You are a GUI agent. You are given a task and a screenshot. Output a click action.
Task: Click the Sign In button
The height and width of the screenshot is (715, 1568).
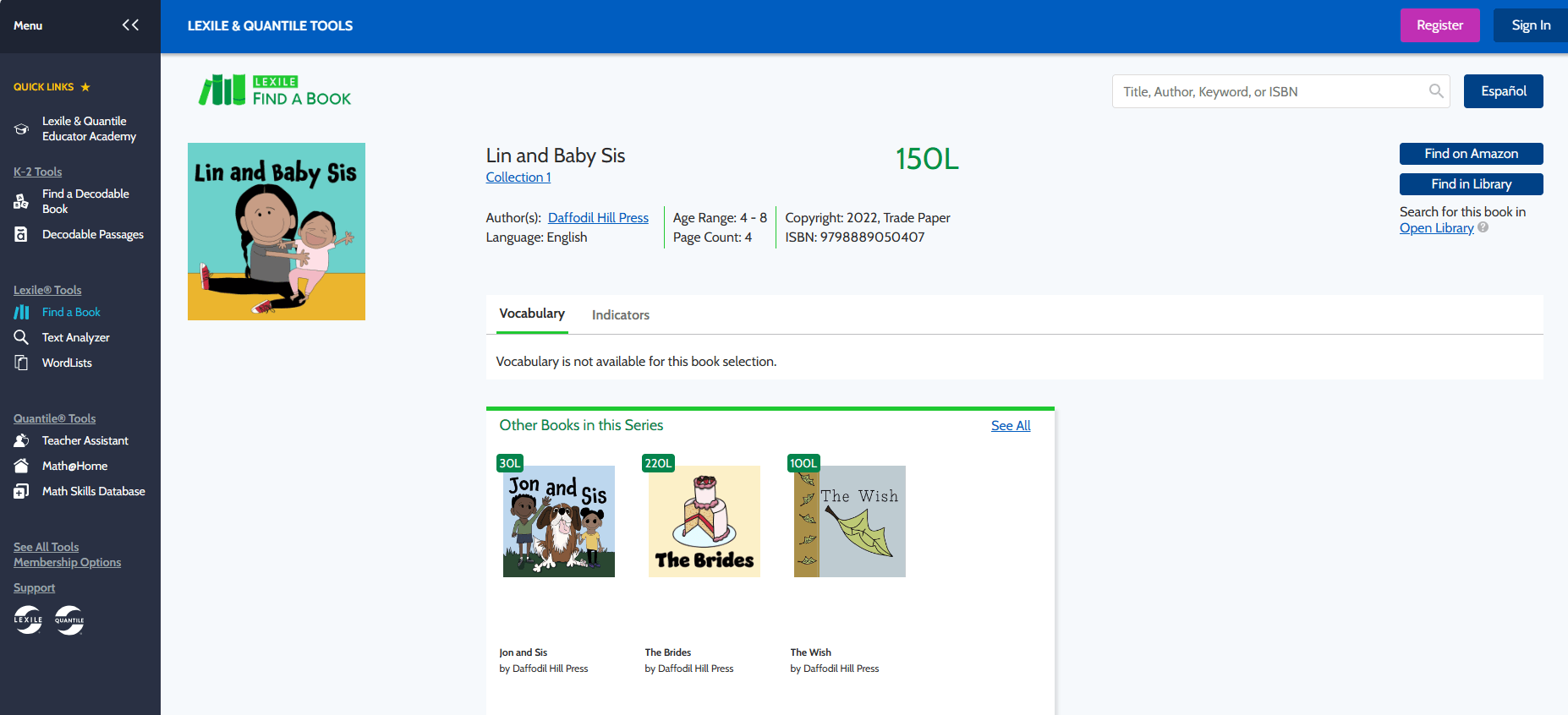tap(1531, 25)
